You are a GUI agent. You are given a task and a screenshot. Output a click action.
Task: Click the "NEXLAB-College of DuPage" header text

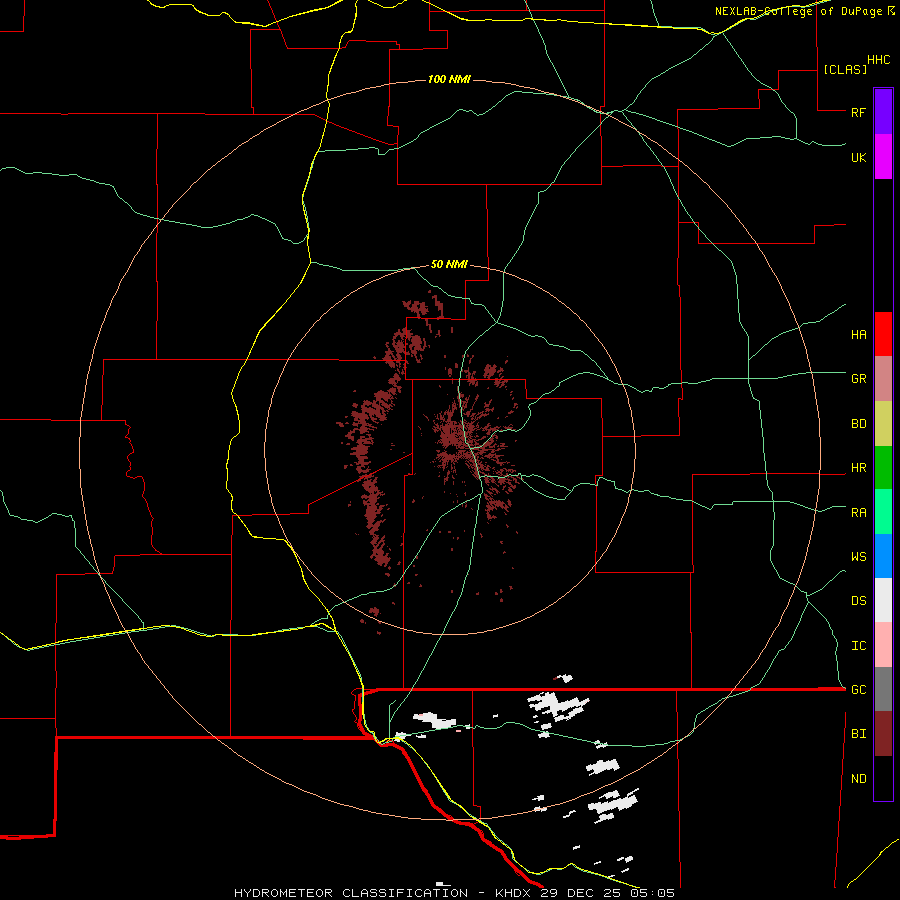[798, 11]
